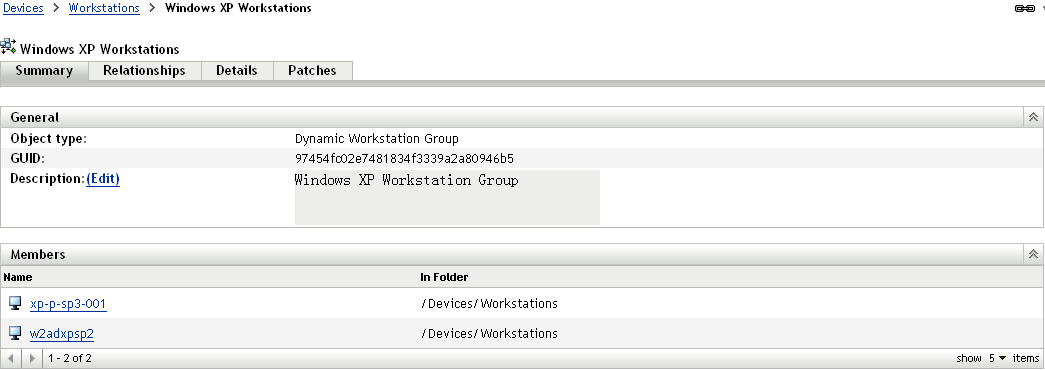Click the folder path for w2adxpsp2
The height and width of the screenshot is (370, 1045).
click(489, 333)
